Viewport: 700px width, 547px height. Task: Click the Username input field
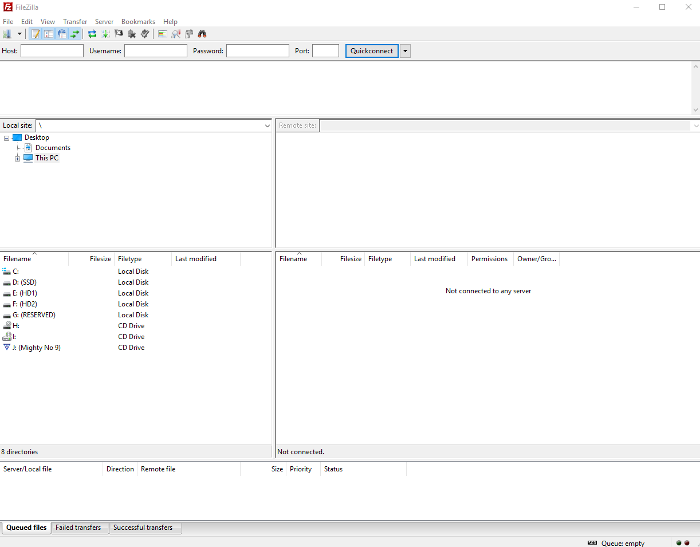point(155,51)
